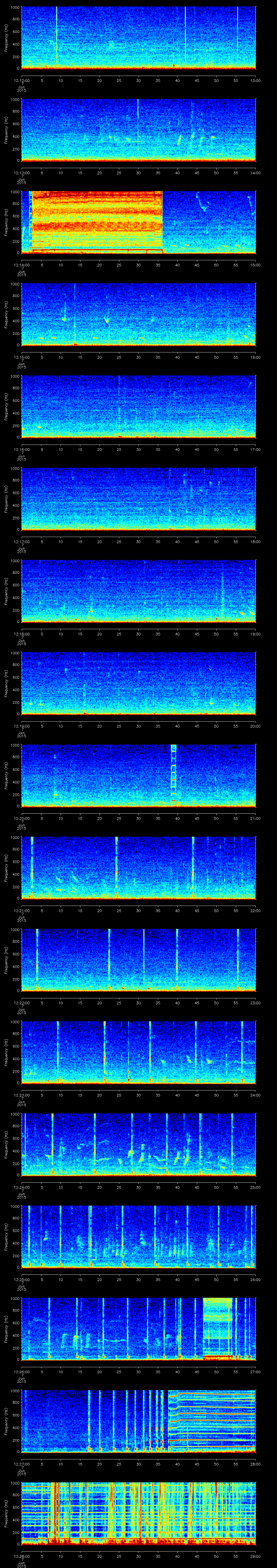Click the 21:00 end time label
Viewport: 277px width, 1568px height.
pos(255,818)
